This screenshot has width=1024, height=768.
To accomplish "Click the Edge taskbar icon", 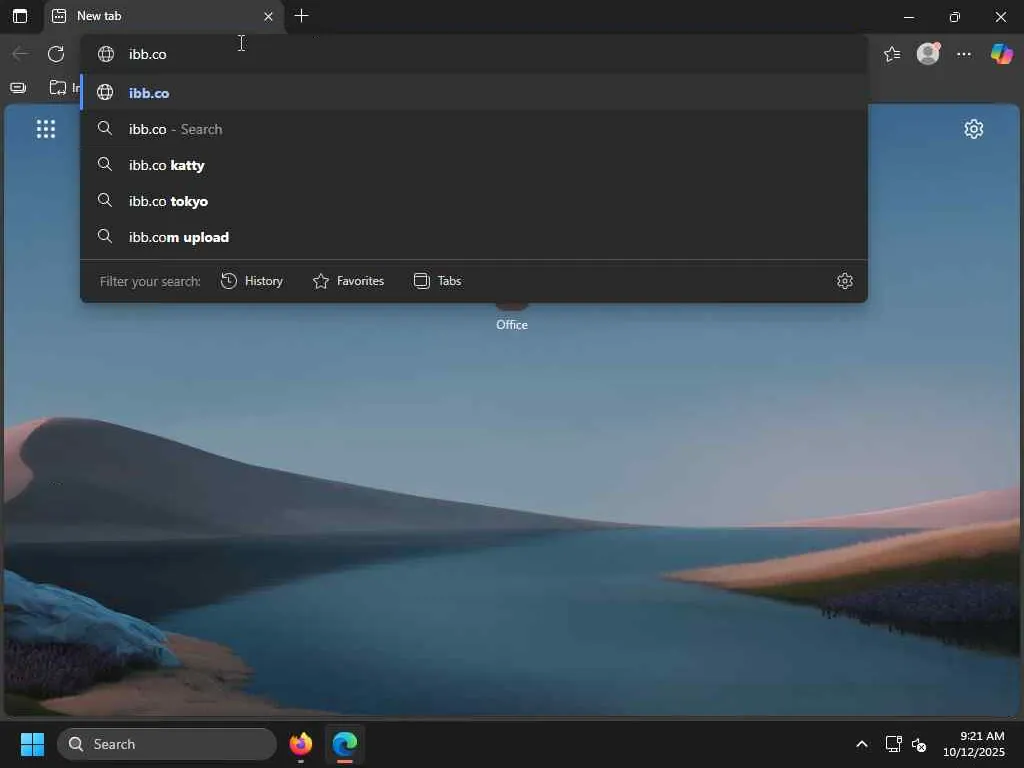I will 345,744.
